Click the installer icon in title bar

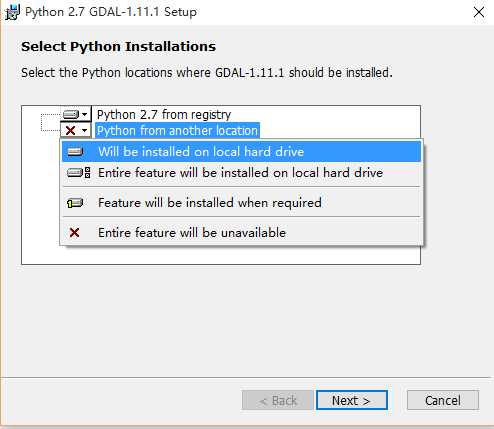12,13
